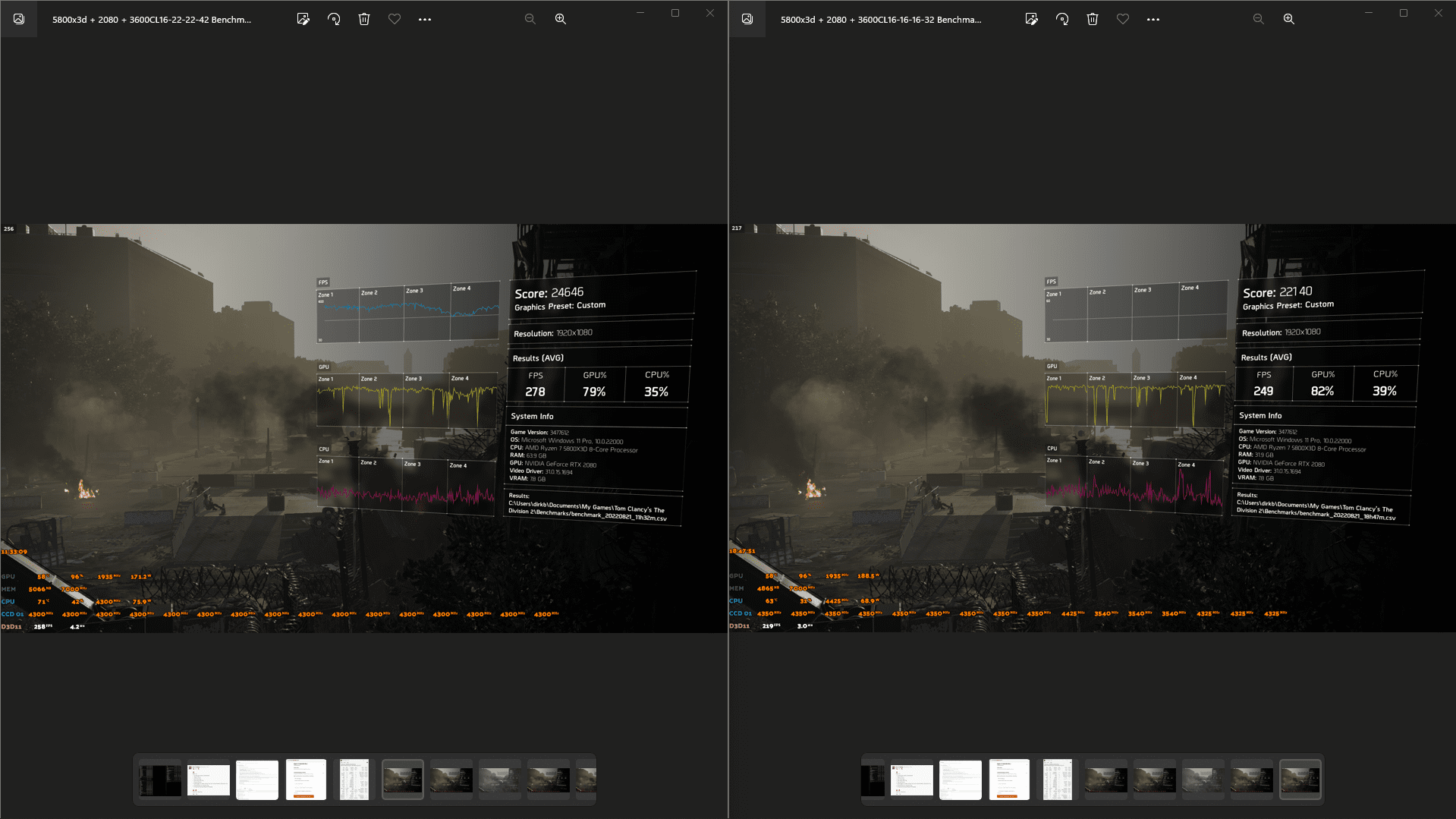Image resolution: width=1456 pixels, height=819 pixels.
Task: Minimize the right Photos window
Action: [1369, 13]
